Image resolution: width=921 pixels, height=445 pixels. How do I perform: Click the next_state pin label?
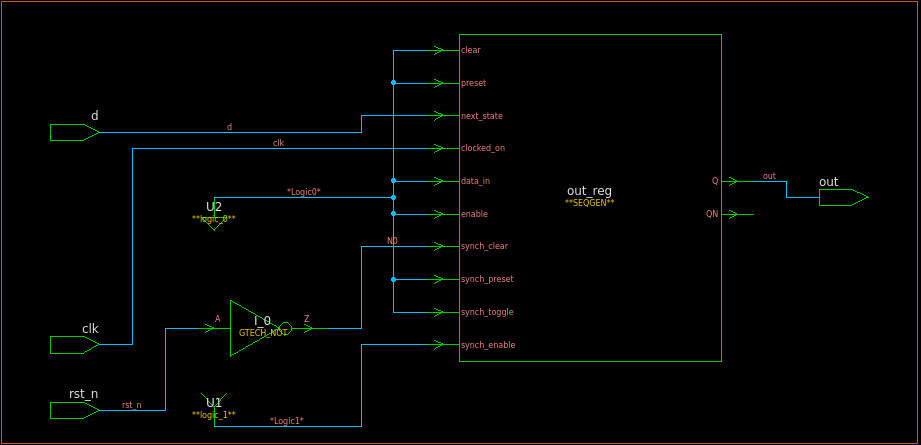click(482, 116)
